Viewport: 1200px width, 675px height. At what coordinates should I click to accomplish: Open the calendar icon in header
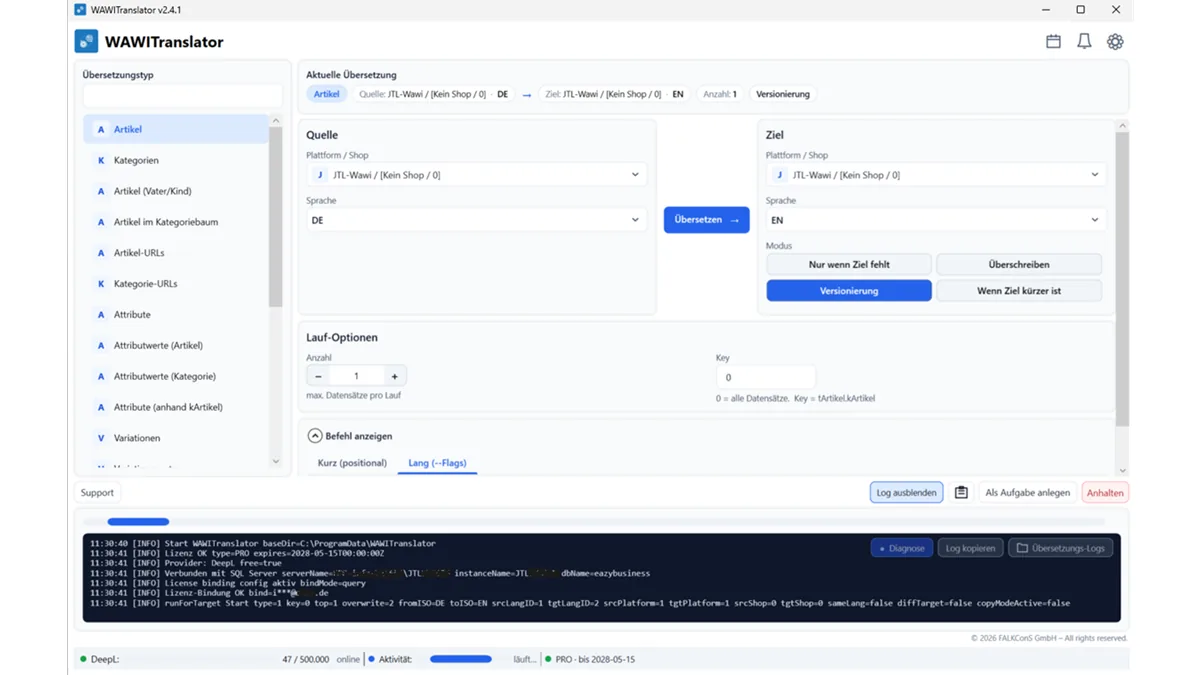pos(1053,42)
